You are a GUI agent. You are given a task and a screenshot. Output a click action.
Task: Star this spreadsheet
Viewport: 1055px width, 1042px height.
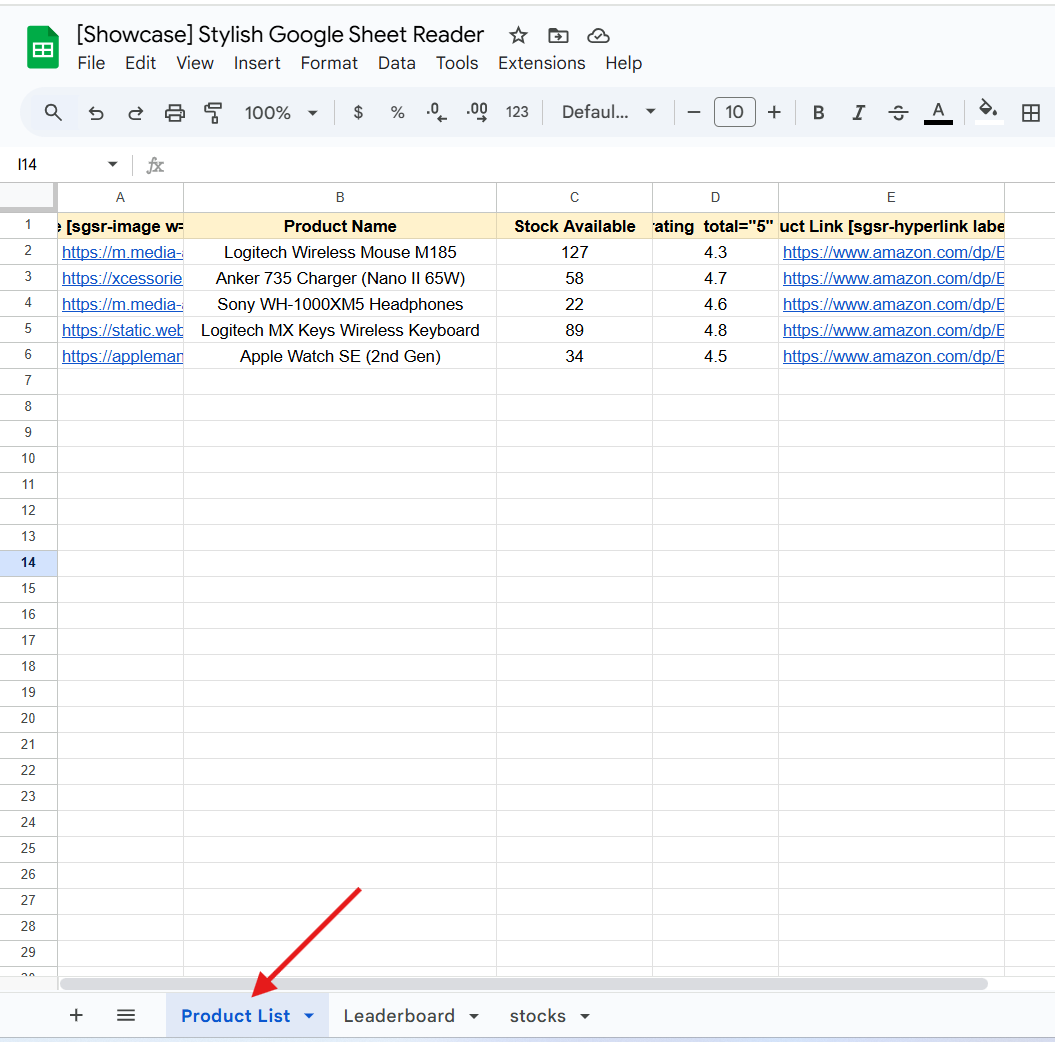(x=518, y=35)
